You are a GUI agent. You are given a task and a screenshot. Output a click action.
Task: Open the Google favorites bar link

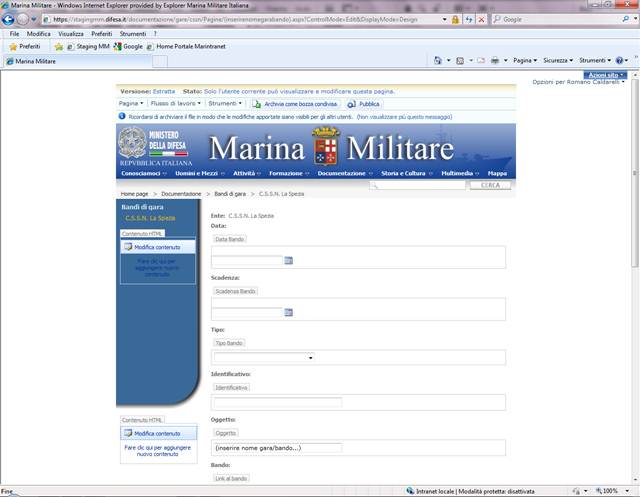128,47
